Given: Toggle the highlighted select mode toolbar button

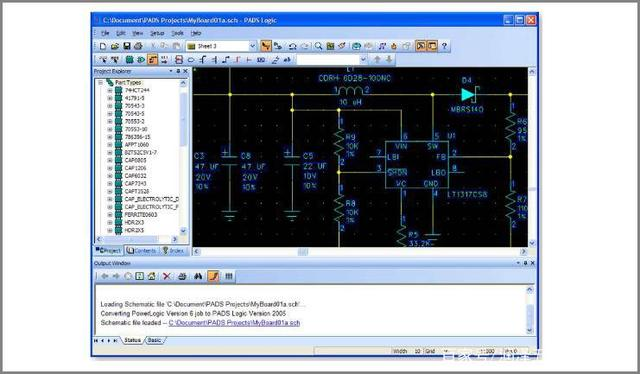Looking at the screenshot, I should click(266, 46).
